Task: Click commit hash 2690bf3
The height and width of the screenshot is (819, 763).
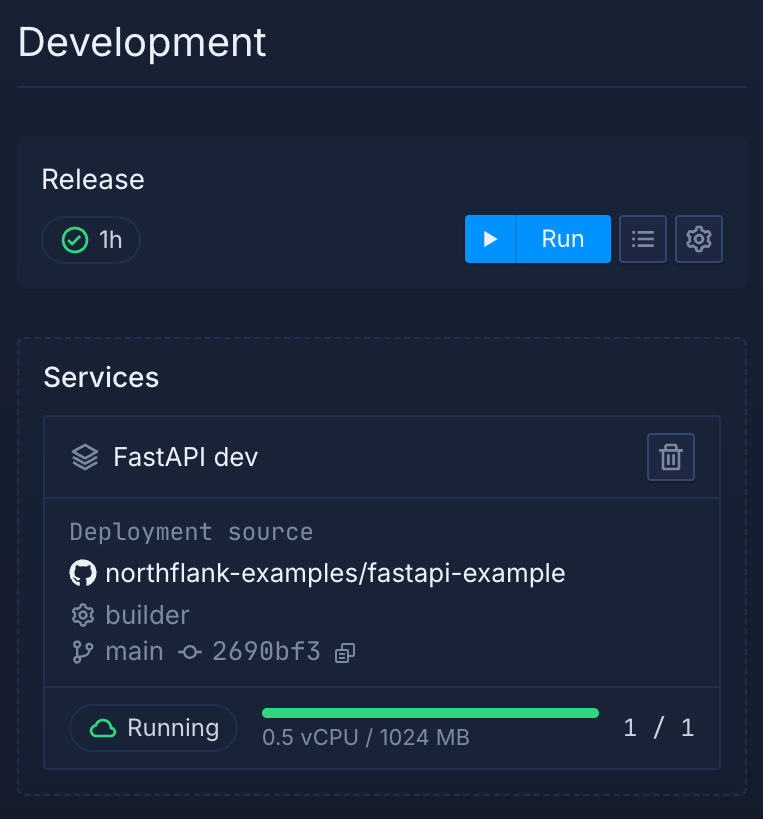Action: 266,652
